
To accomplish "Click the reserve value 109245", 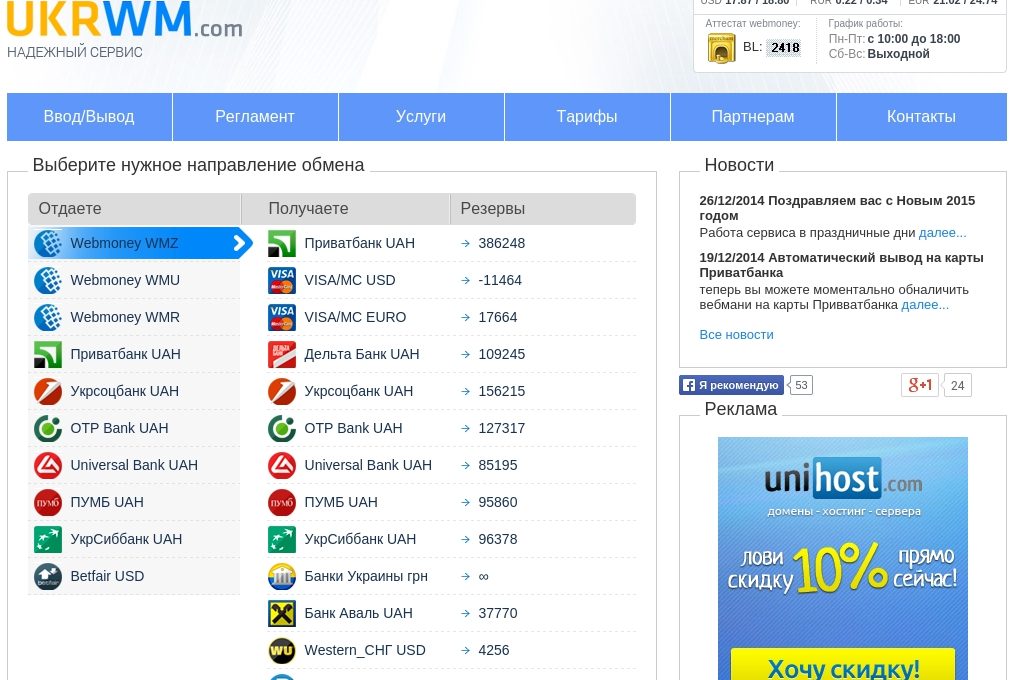I will tap(501, 354).
